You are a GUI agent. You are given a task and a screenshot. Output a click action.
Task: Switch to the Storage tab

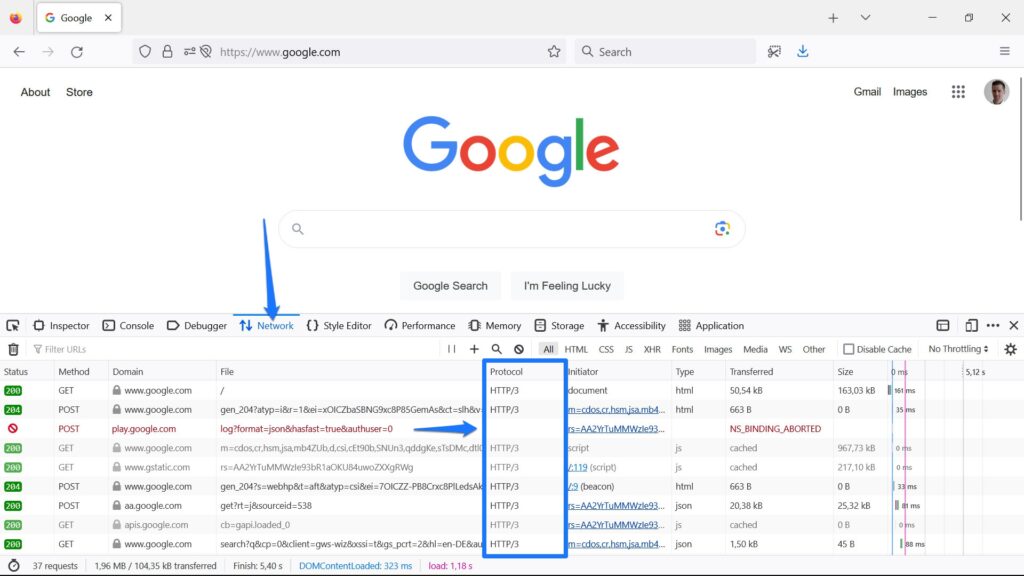[560, 325]
